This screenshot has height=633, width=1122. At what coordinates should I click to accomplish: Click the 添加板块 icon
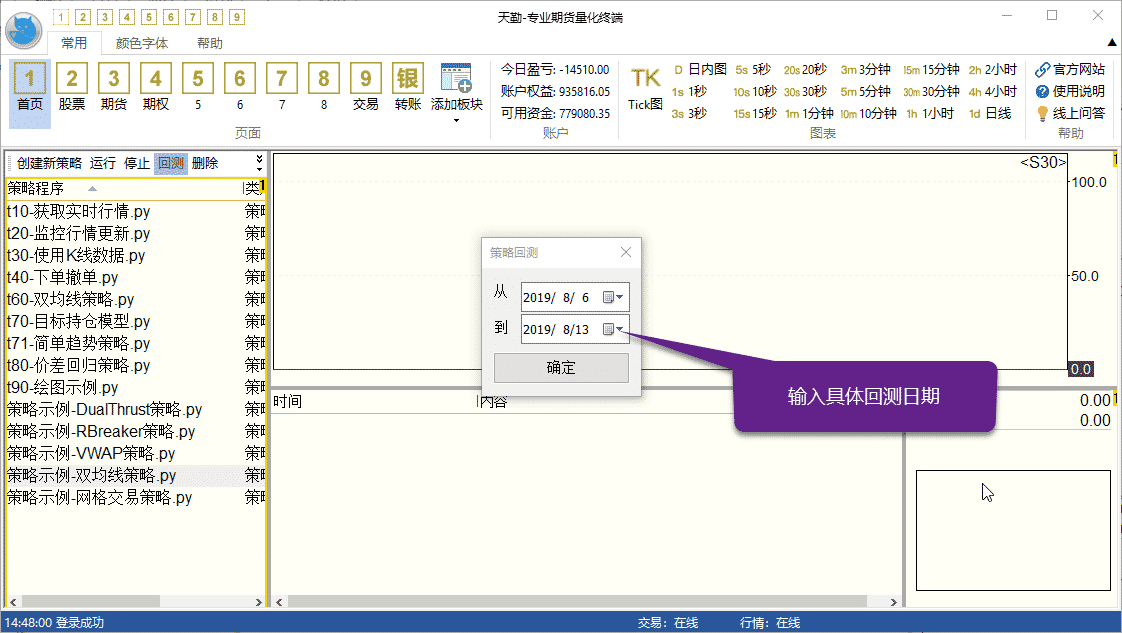pyautogui.click(x=456, y=87)
